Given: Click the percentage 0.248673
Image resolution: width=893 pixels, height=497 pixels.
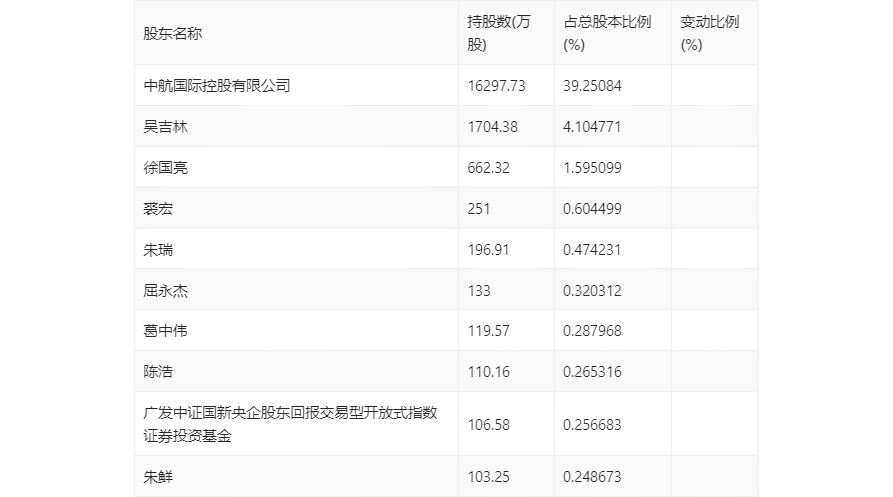Looking at the screenshot, I should pyautogui.click(x=592, y=477).
